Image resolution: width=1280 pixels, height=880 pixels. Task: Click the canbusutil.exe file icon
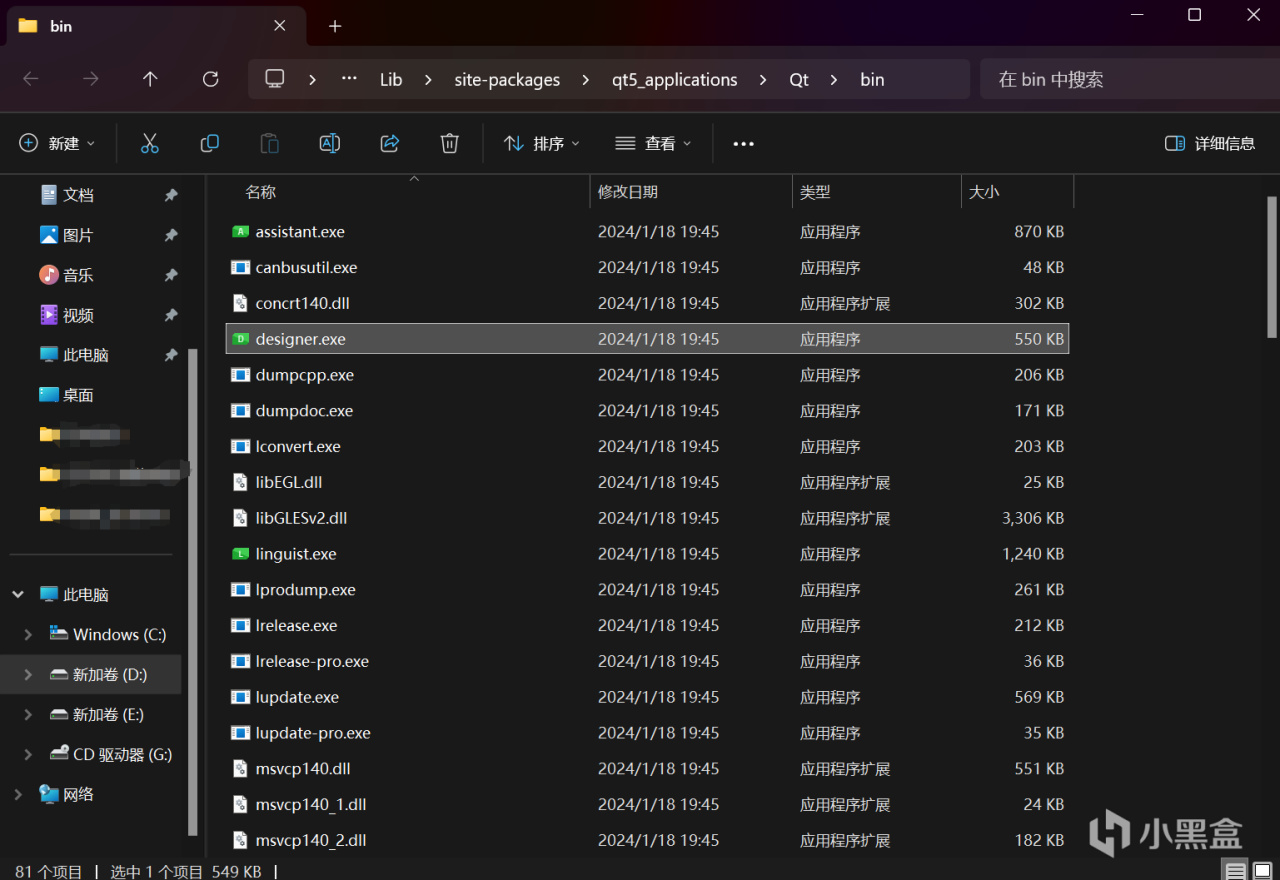pos(240,267)
